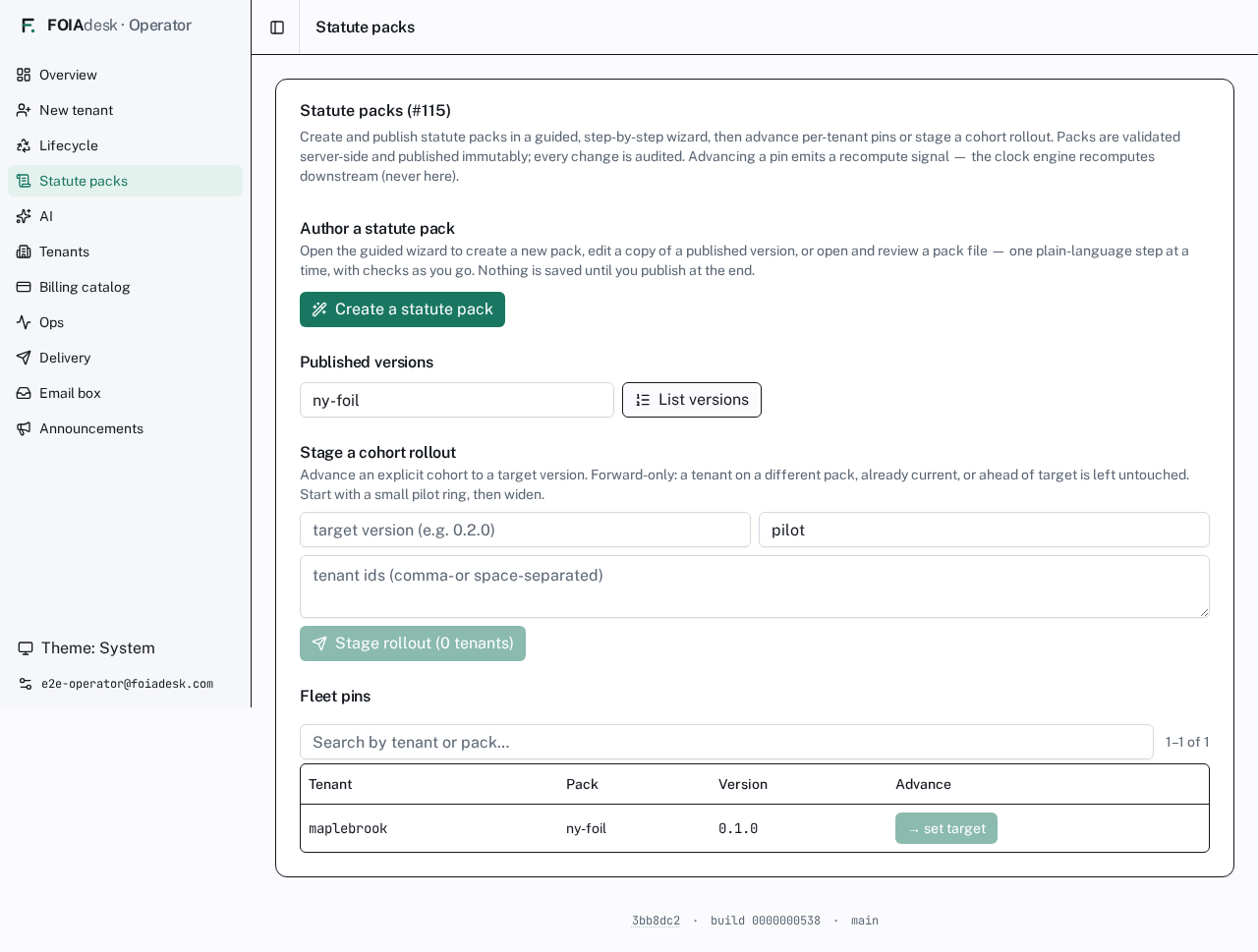Open the Overview page
Viewport: 1258px width, 952px height.
[x=125, y=75]
